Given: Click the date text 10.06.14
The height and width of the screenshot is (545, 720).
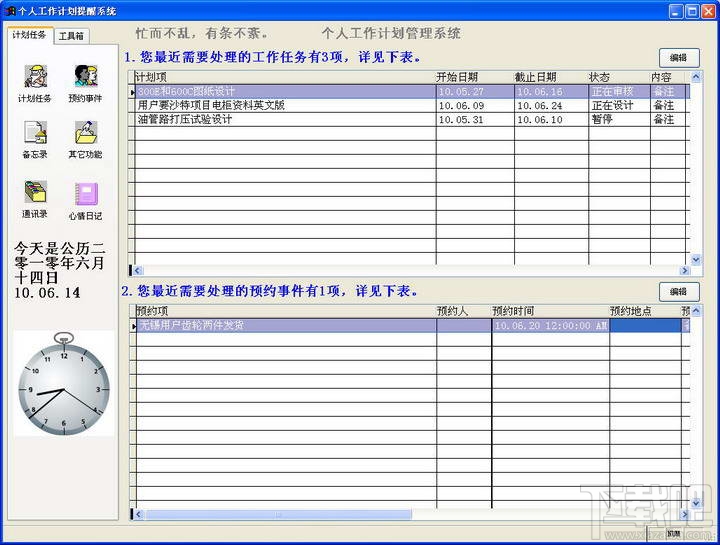Looking at the screenshot, I should (x=47, y=292).
